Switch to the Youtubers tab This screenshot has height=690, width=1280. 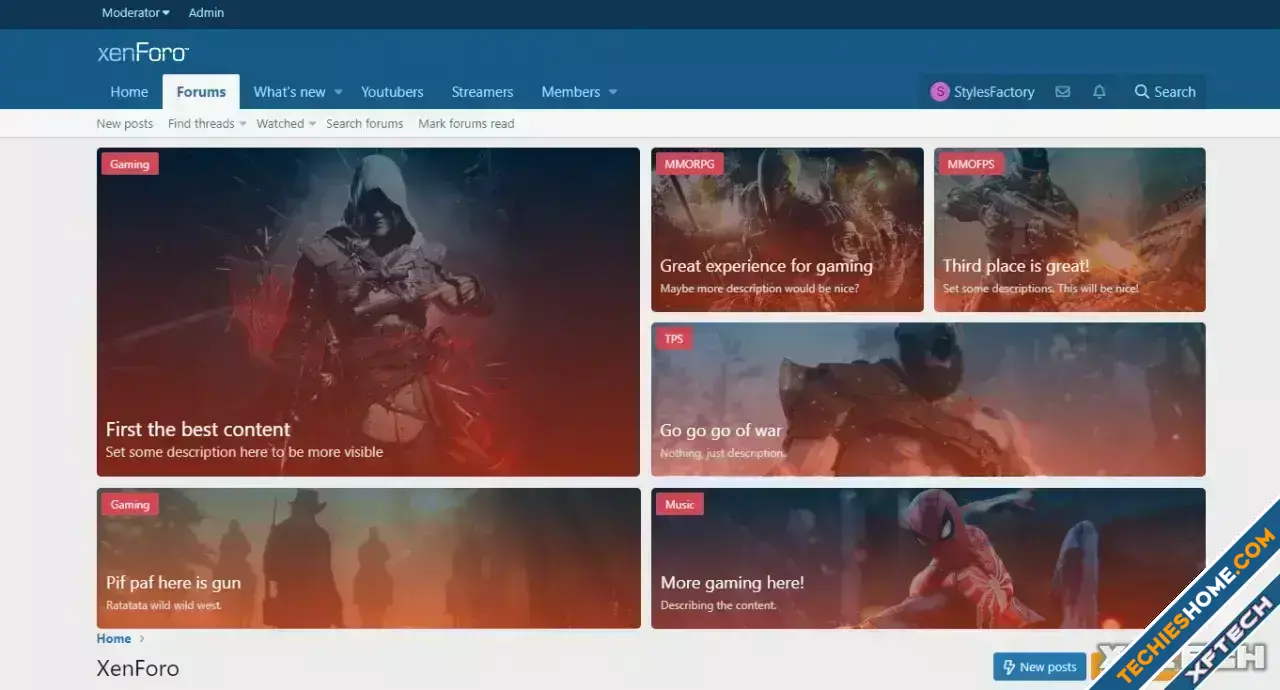pyautogui.click(x=392, y=92)
